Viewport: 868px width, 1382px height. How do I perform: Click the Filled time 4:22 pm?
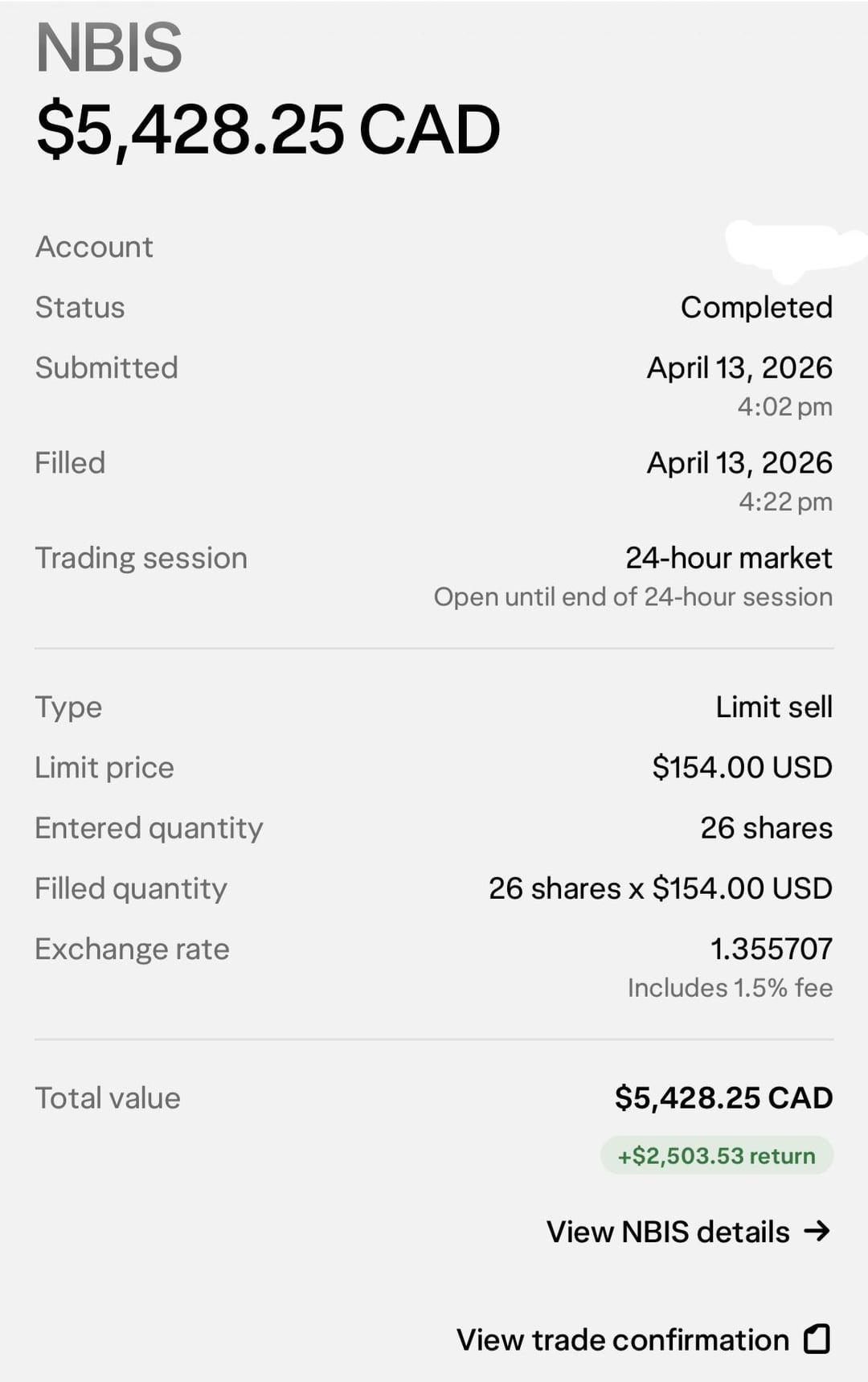click(785, 502)
